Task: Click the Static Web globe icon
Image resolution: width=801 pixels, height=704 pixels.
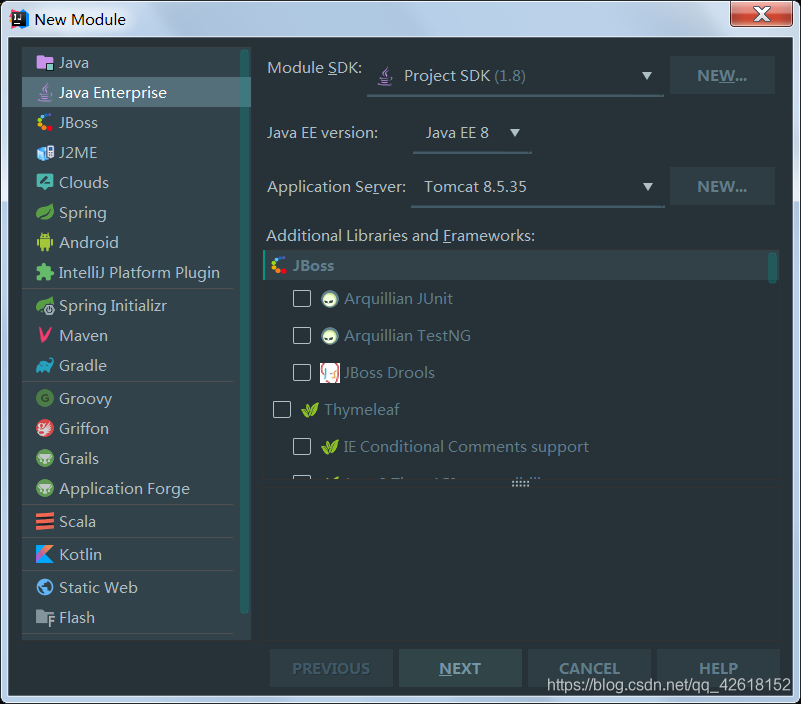Action: pyautogui.click(x=45, y=587)
